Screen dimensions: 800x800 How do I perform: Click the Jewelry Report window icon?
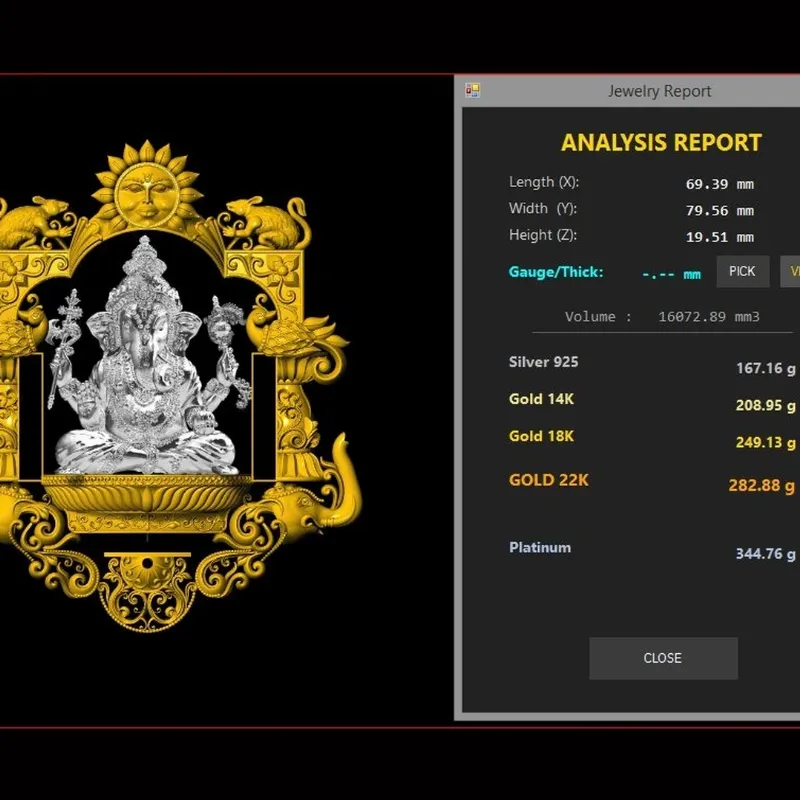point(472,91)
